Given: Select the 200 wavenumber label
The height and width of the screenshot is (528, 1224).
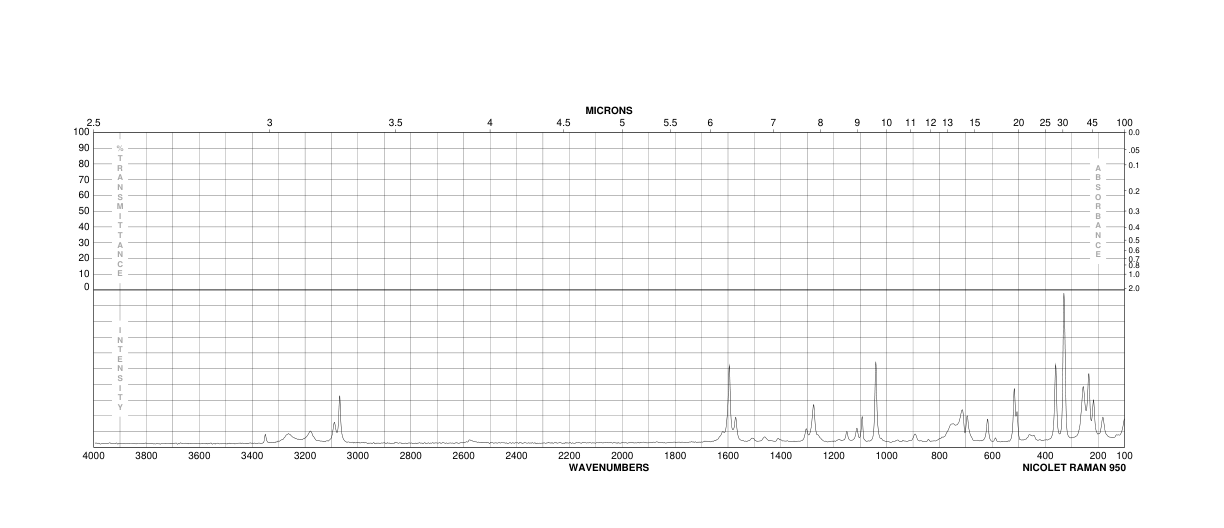Looking at the screenshot, I should pyautogui.click(x=1098, y=456).
